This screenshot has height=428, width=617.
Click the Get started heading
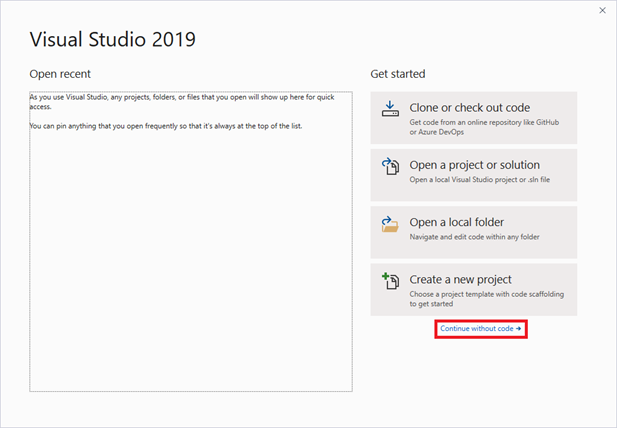click(x=397, y=74)
